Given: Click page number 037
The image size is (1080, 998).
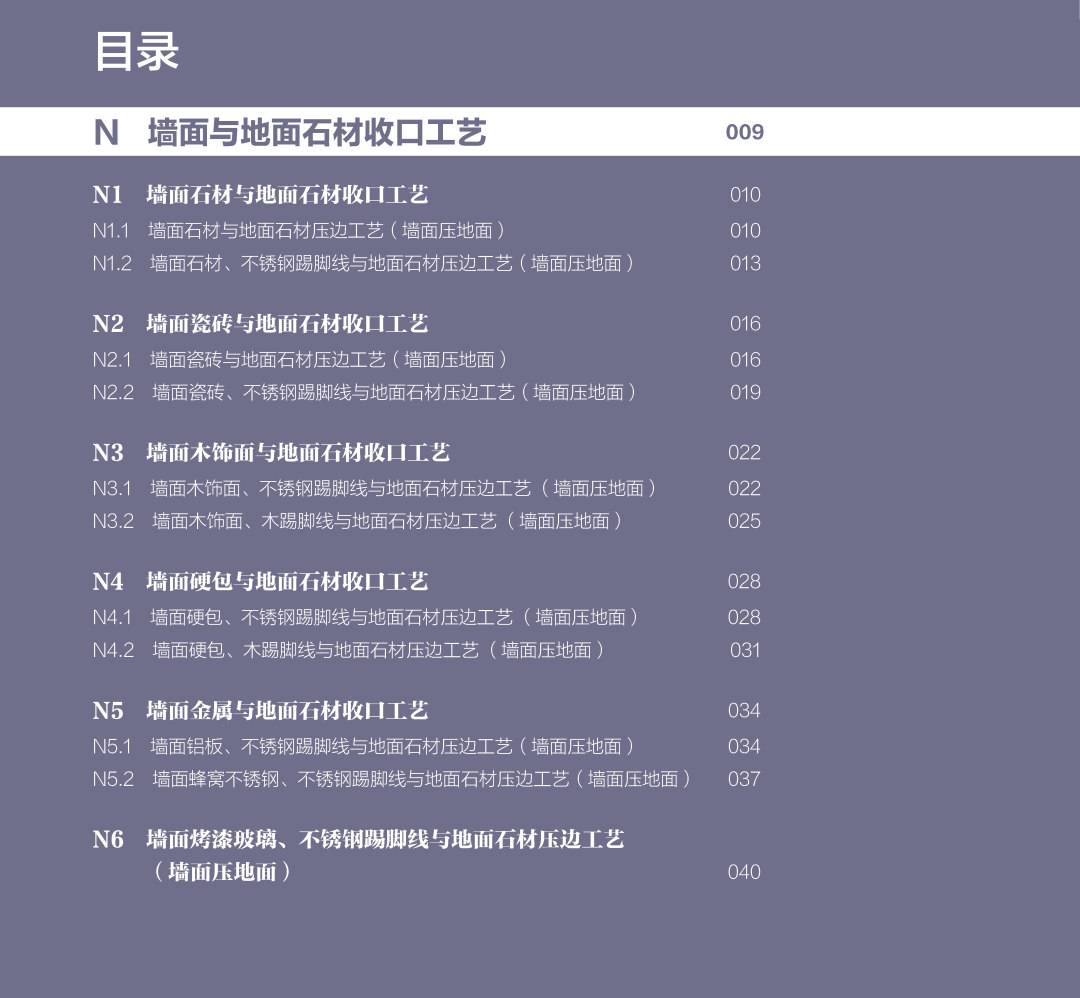Looking at the screenshot, I should (x=744, y=779).
